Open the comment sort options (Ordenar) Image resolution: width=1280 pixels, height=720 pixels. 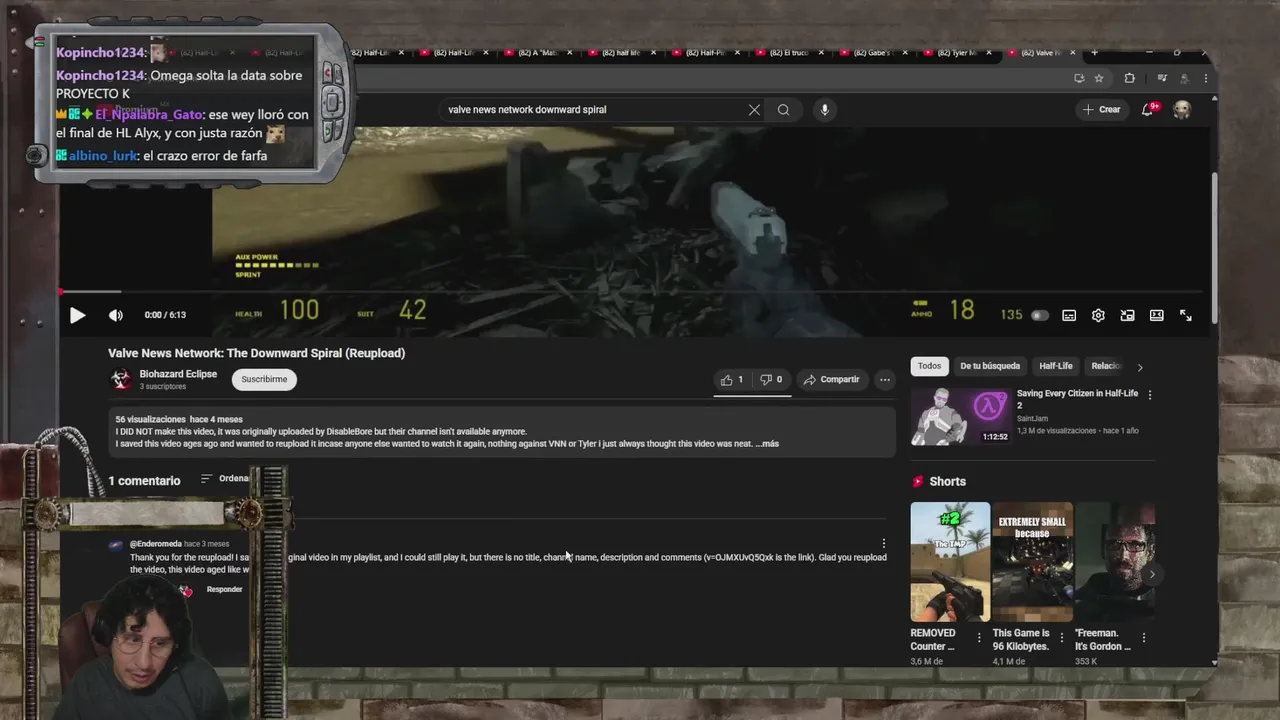point(226,479)
